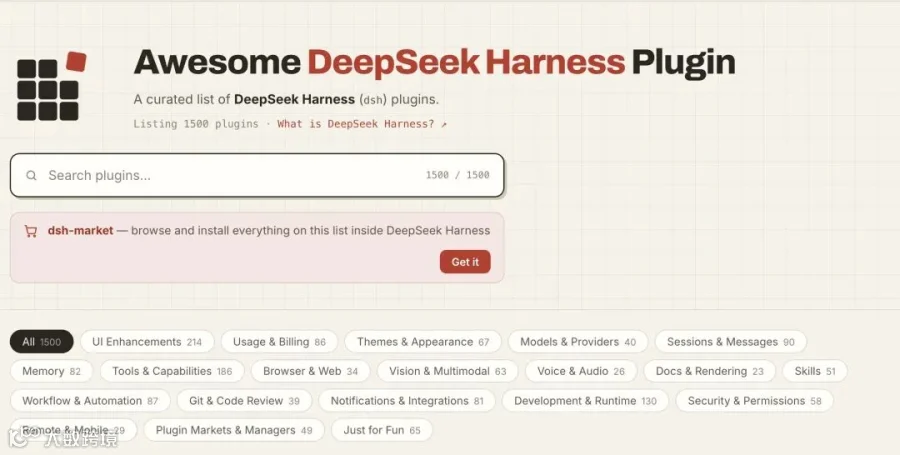Filter by Remote & Mobile category
Viewport: 900px width, 455px height.
click(73, 430)
